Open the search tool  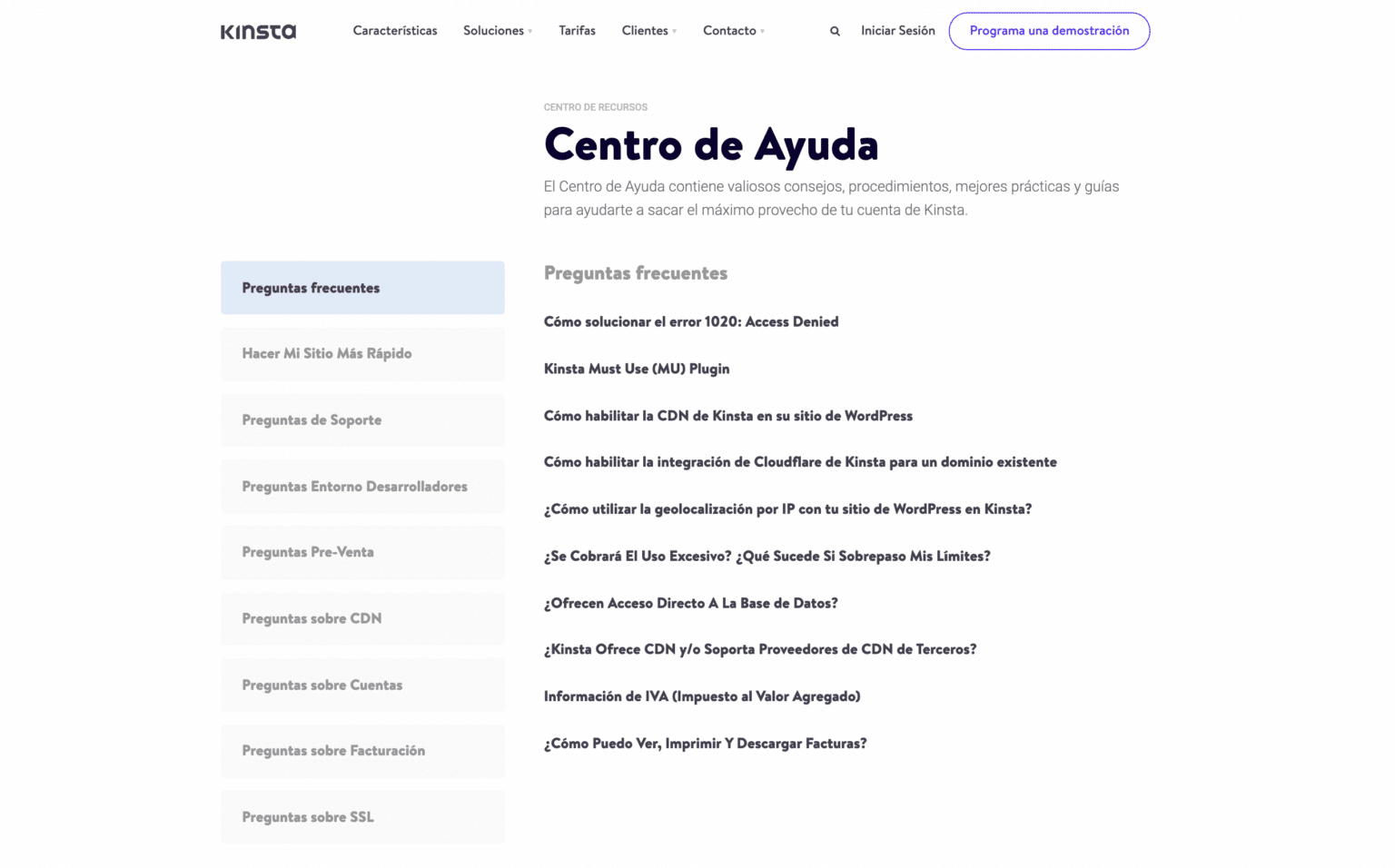coord(834,30)
